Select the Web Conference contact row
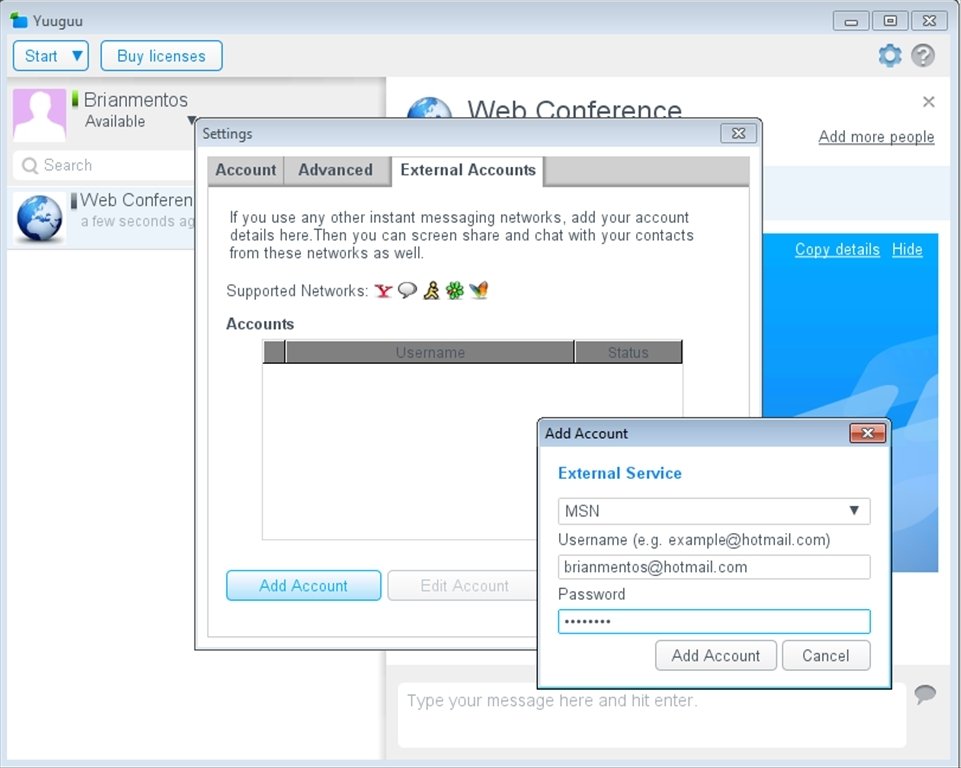Screen dimensions: 961x768 (101, 218)
